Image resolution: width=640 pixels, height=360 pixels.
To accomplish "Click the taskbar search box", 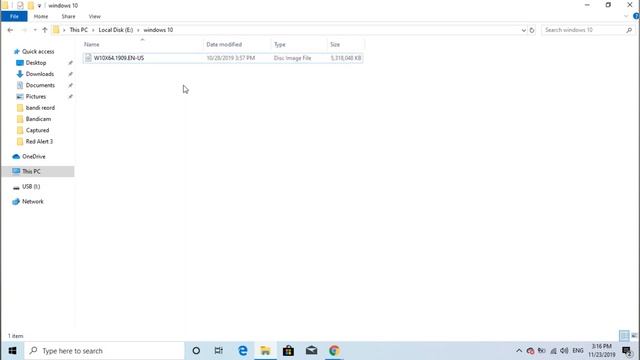I will click(104, 351).
